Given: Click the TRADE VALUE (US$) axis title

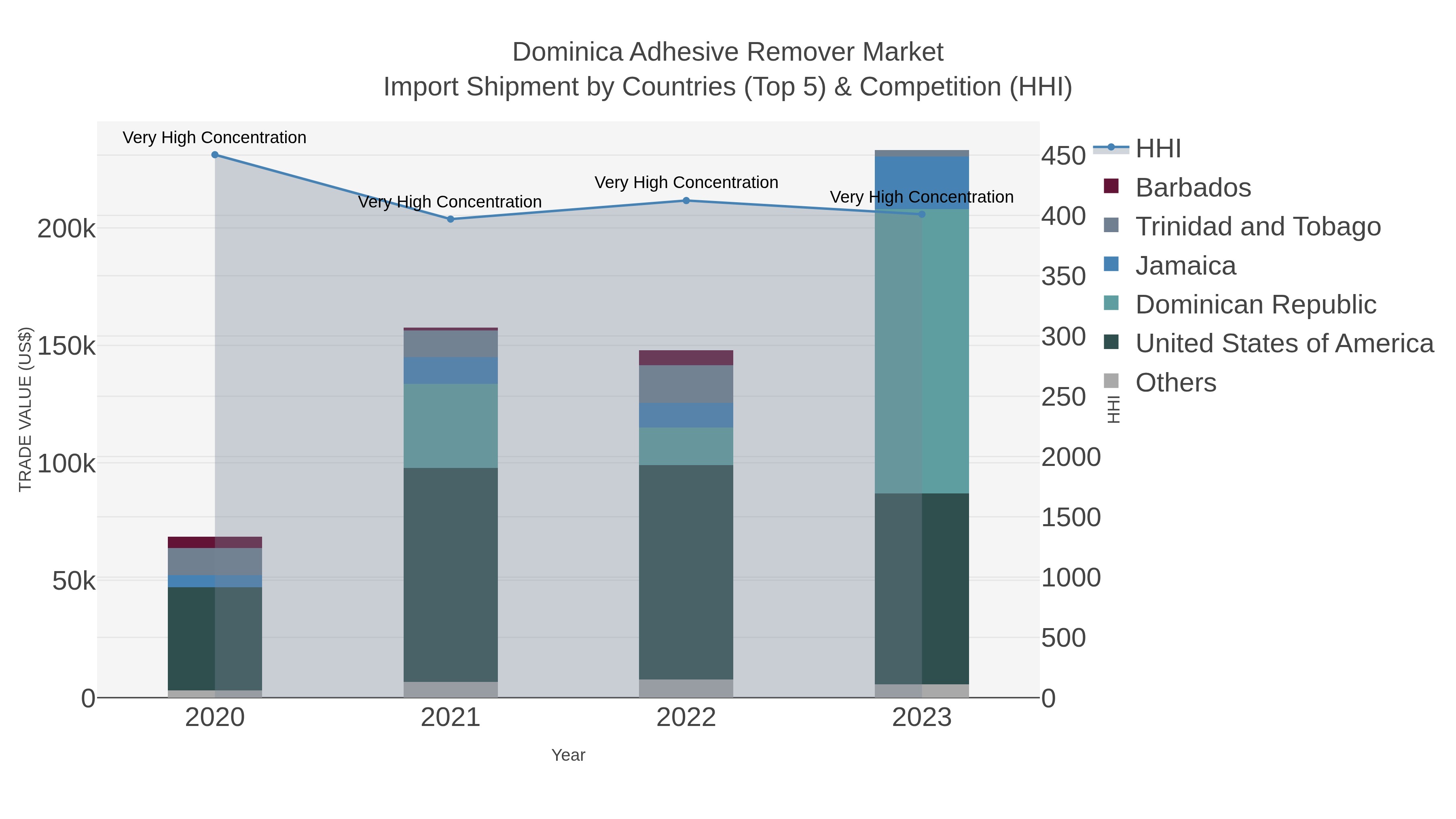Looking at the screenshot, I should point(25,410).
